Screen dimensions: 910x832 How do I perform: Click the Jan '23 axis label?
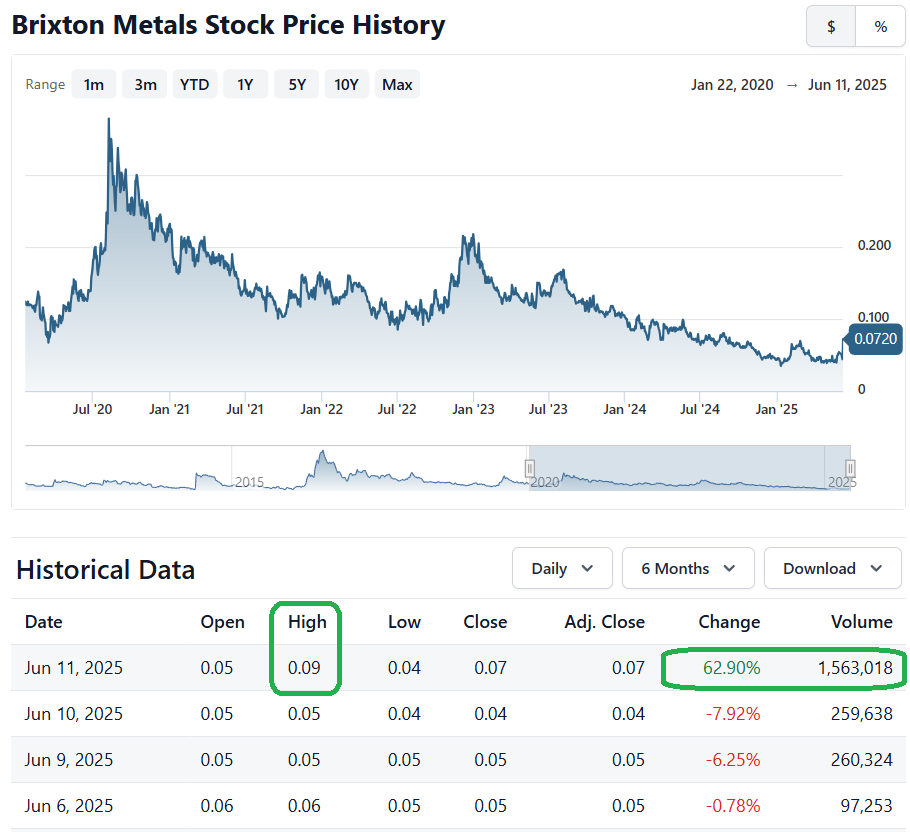point(473,410)
